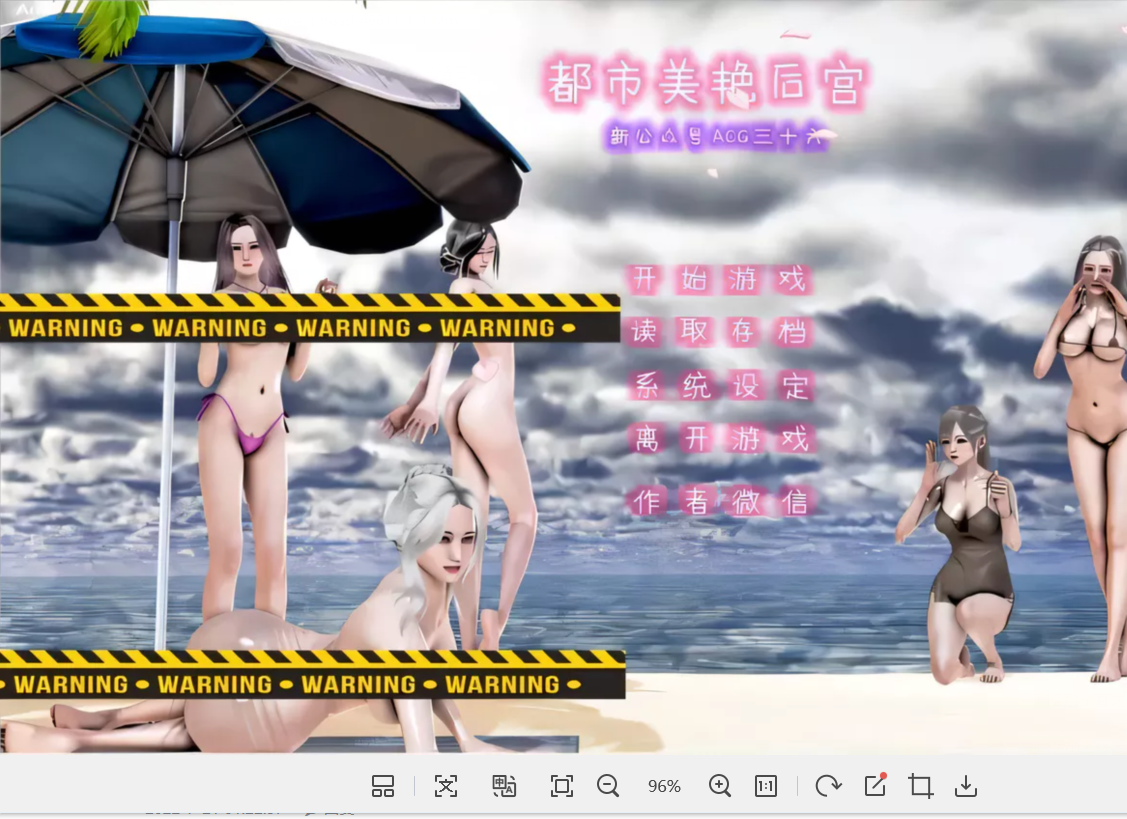This screenshot has width=1127, height=819.
Task: Click 开始游戏 to start the game
Action: coord(722,280)
